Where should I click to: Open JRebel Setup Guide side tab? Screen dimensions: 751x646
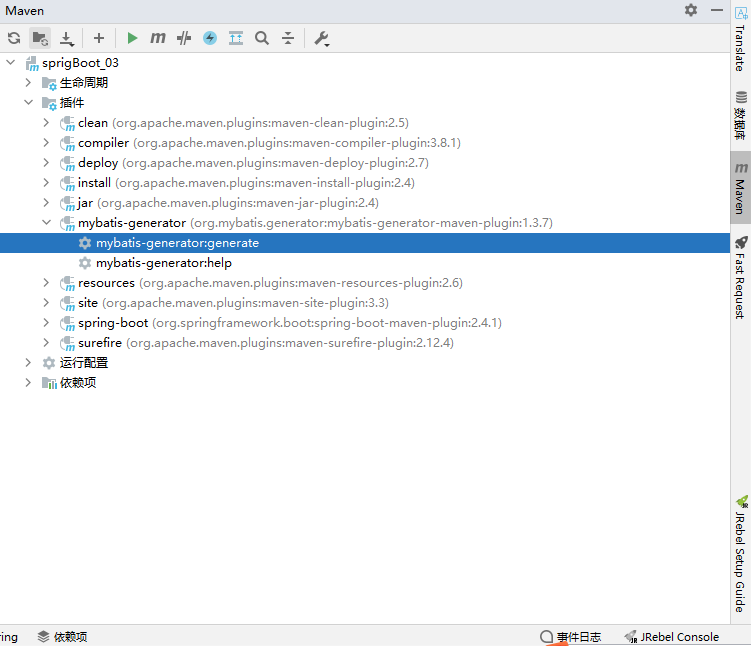740,555
